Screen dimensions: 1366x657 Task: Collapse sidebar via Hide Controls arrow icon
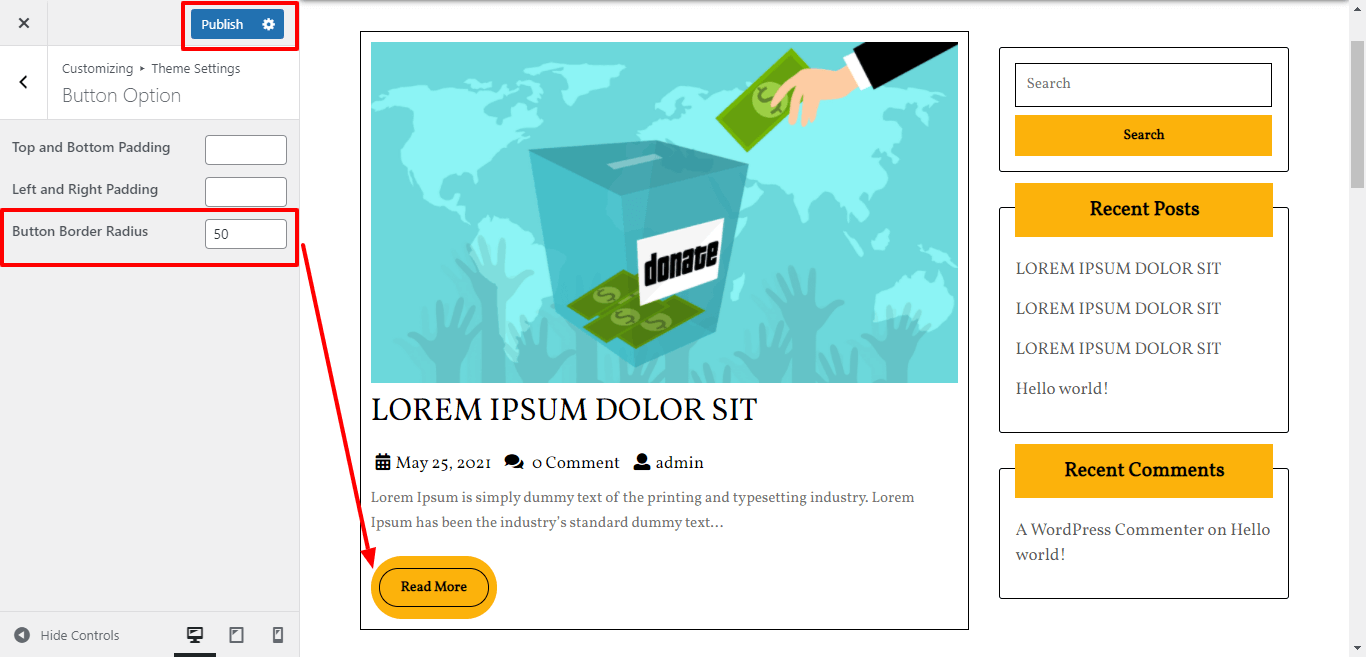[22, 635]
